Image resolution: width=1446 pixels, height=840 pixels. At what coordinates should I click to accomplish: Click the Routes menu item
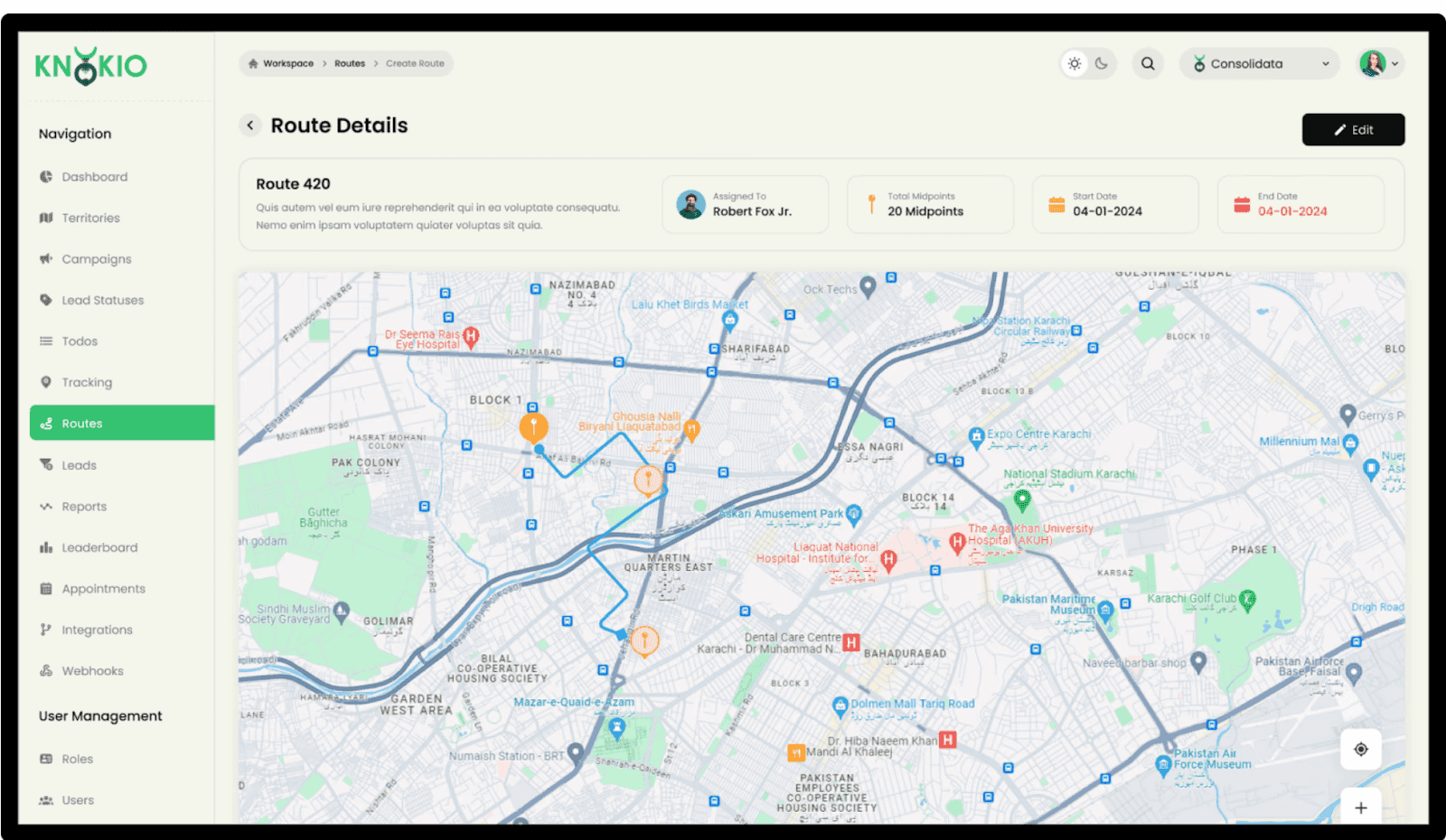click(122, 423)
